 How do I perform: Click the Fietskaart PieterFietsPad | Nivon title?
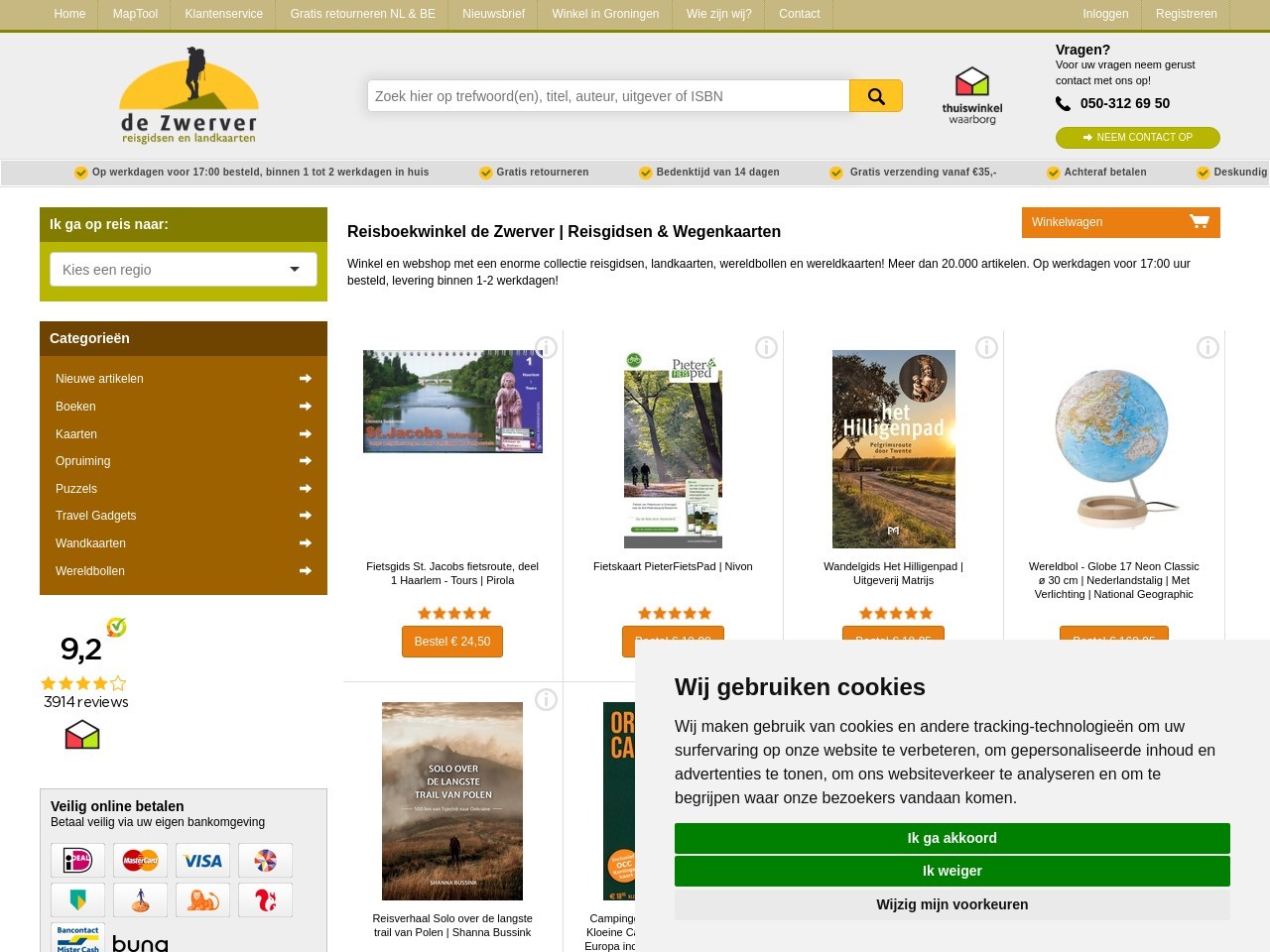pos(673,566)
